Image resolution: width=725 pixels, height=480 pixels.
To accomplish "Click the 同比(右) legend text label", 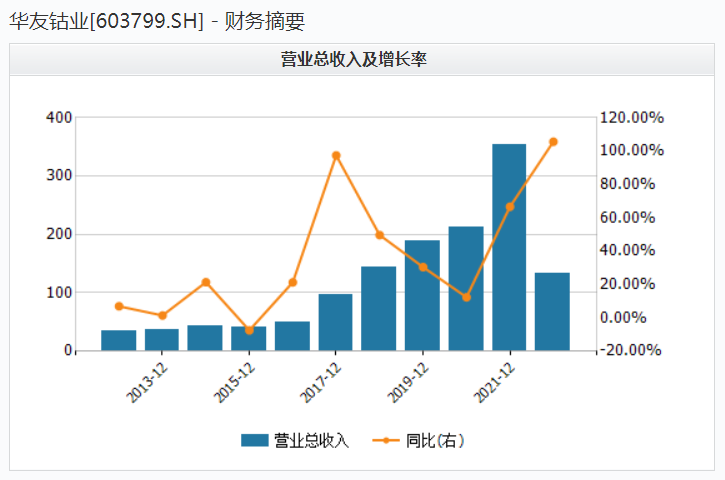I will click(x=435, y=440).
